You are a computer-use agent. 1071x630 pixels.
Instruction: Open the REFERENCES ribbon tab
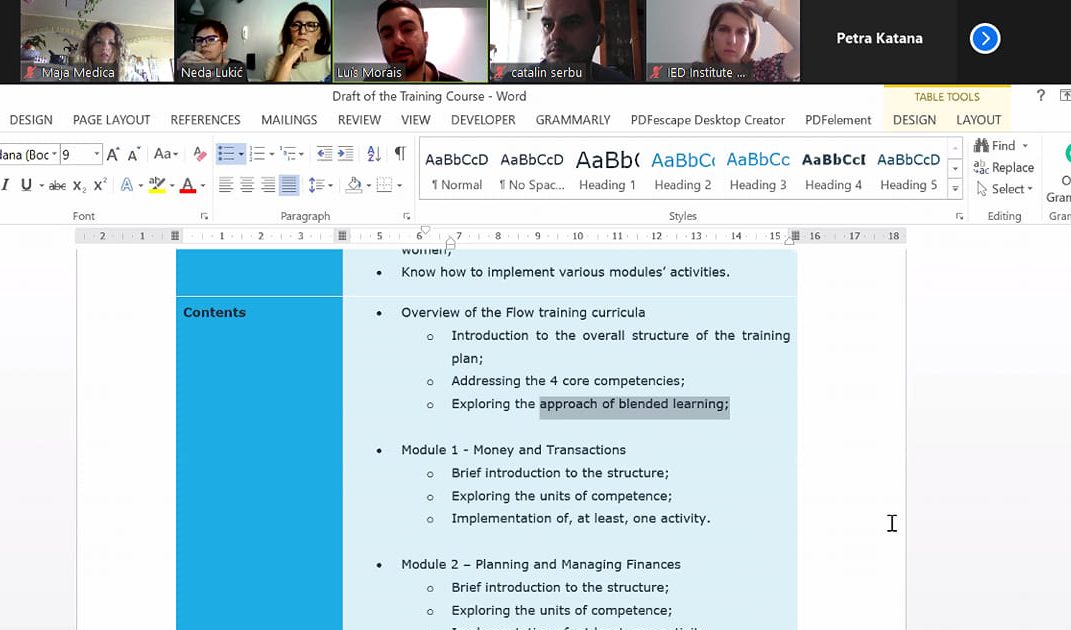(x=205, y=120)
